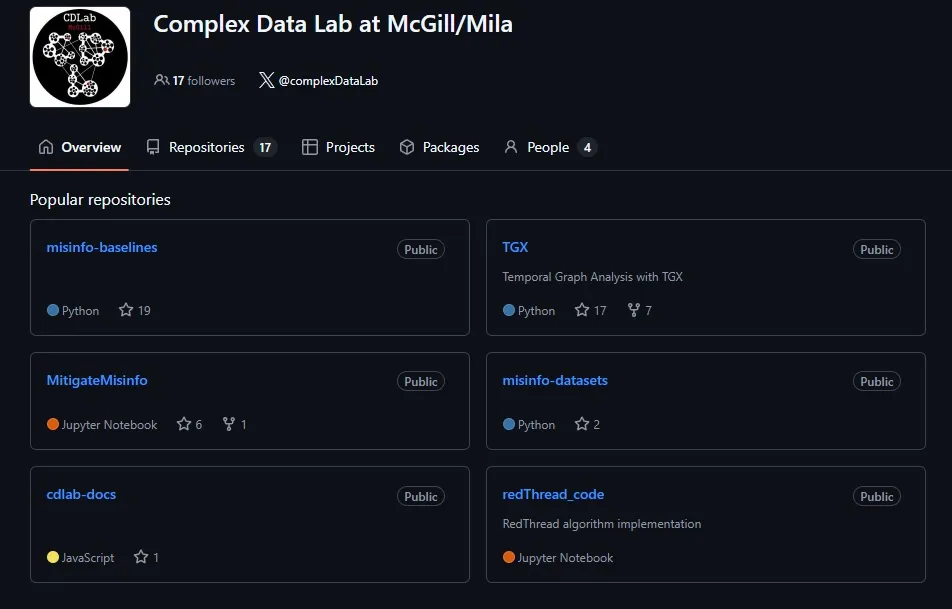Viewport: 952px width, 609px height.
Task: Go to the Packages tab
Action: (x=439, y=147)
